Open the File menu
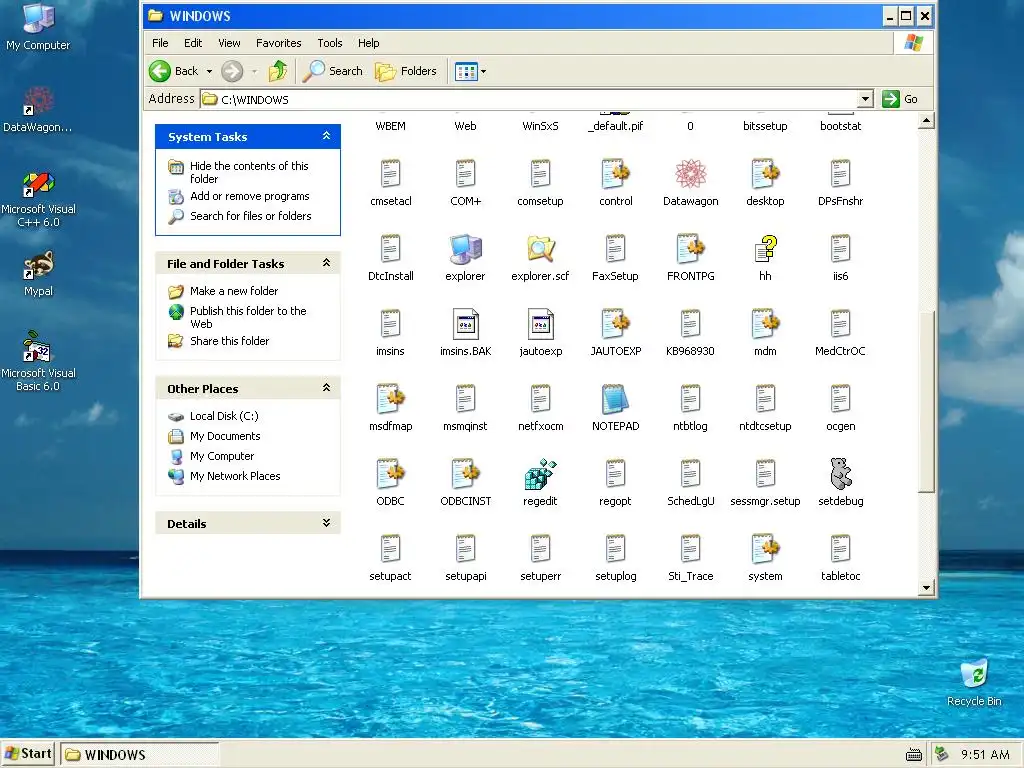The width and height of the screenshot is (1024, 768). tap(160, 43)
